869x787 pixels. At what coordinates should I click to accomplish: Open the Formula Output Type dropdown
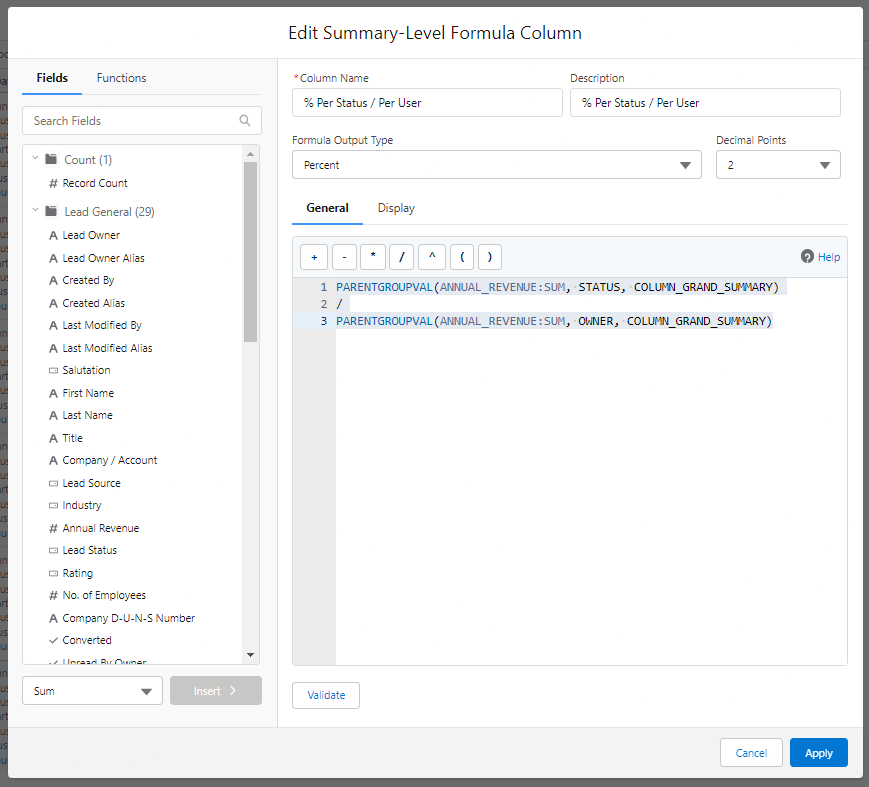point(497,165)
